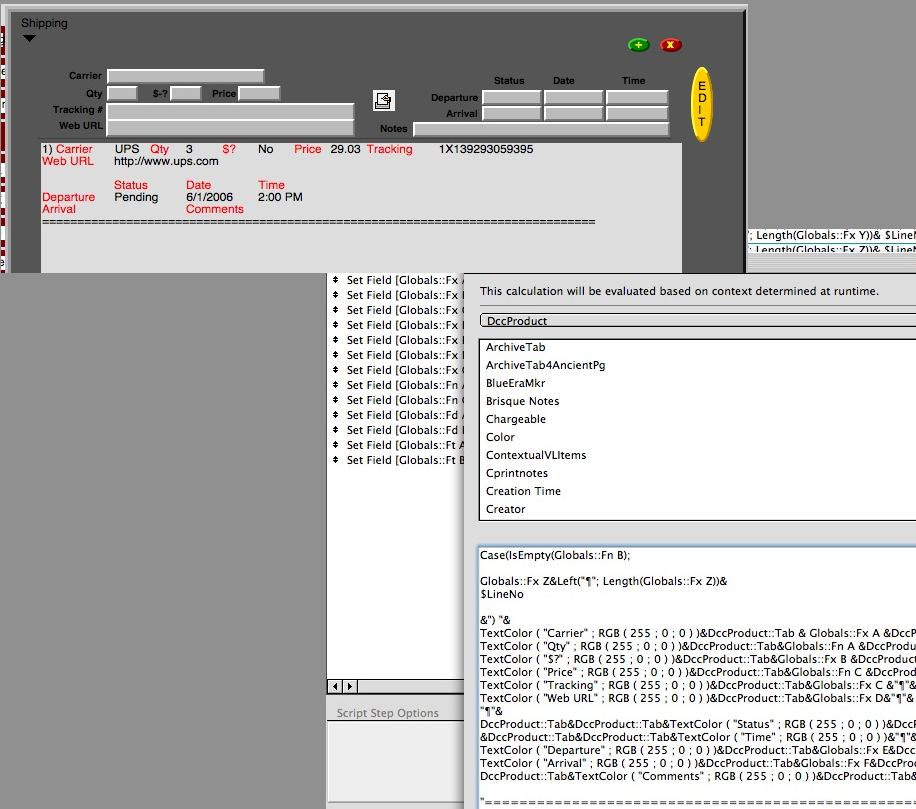Click the Tracking # input field
The width and height of the screenshot is (916, 809).
(x=230, y=110)
